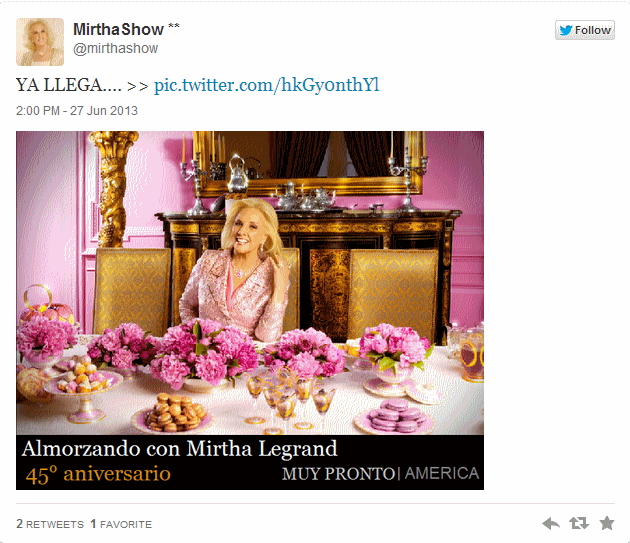Retweet using the retweet arrows icon
The width and height of the screenshot is (630, 543).
[x=579, y=523]
